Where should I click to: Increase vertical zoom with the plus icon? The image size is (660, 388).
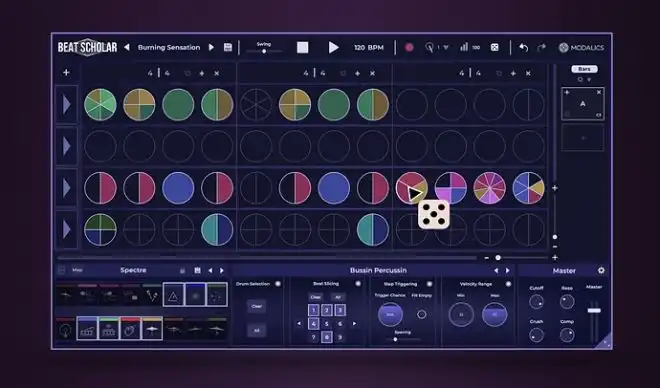click(555, 188)
